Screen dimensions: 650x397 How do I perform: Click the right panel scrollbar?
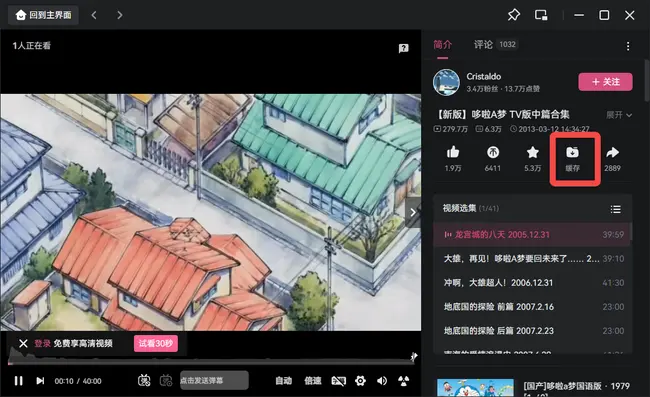point(647,81)
